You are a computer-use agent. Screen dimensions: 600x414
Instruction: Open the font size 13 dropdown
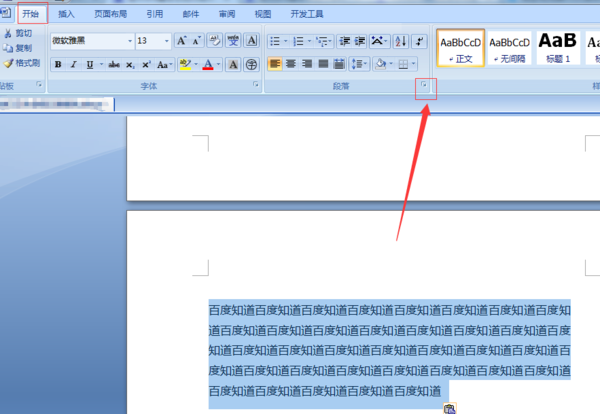[167, 41]
